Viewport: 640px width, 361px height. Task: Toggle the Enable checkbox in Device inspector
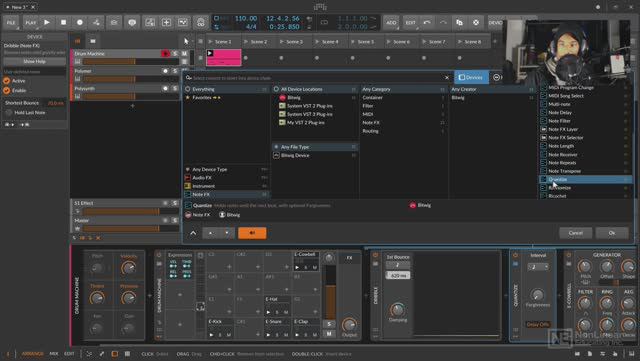click(x=7, y=90)
